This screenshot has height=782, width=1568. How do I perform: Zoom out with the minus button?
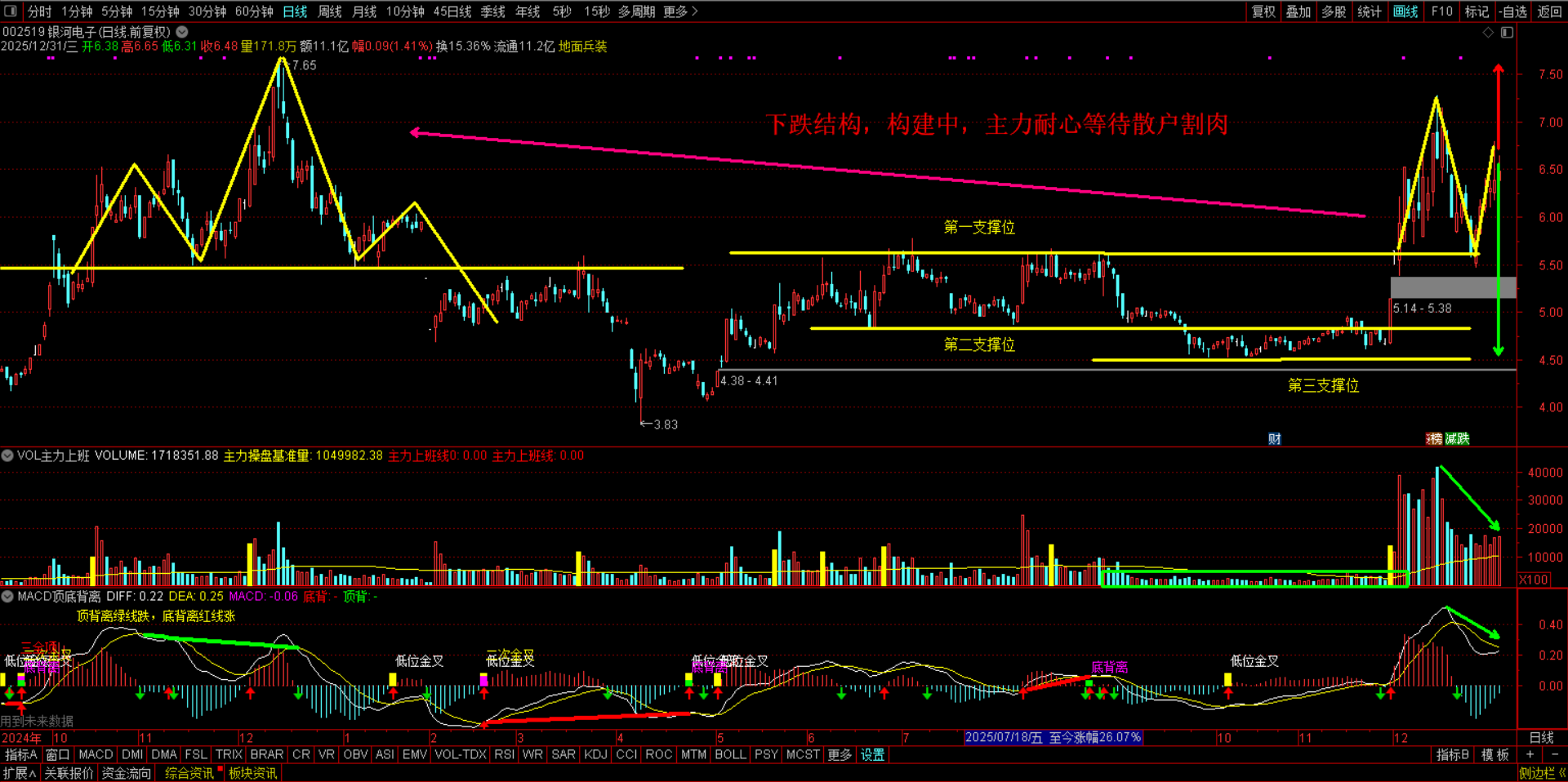tap(1554, 754)
